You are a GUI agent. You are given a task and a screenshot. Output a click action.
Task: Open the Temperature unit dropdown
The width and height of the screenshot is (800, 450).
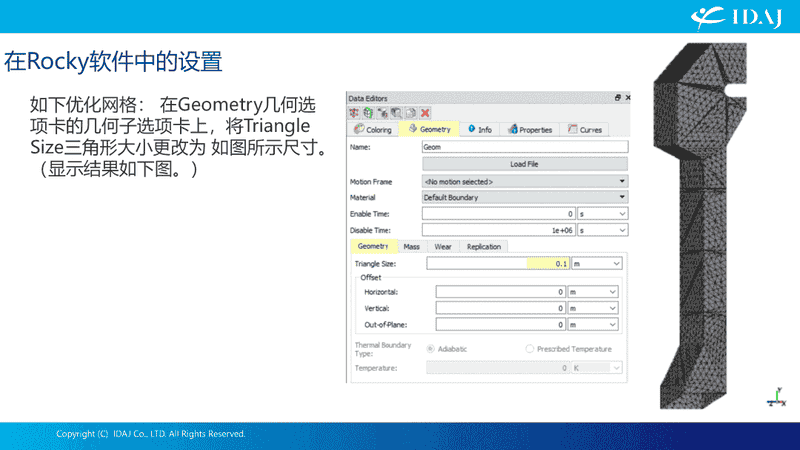[x=596, y=368]
